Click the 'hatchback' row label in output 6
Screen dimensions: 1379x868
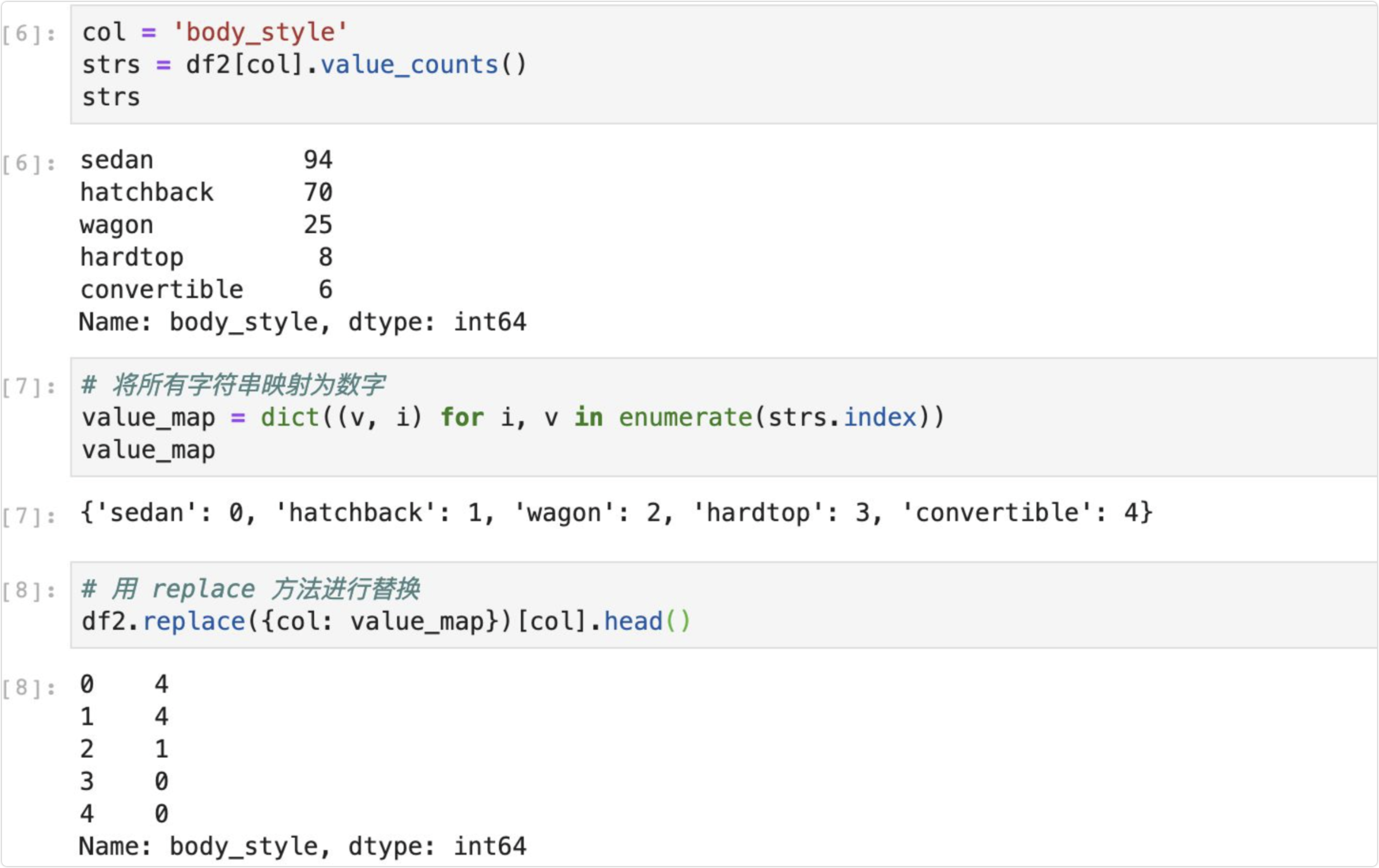pos(146,192)
